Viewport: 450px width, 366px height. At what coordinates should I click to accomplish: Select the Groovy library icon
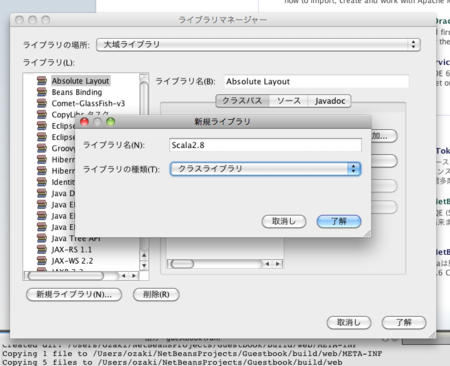tap(42, 148)
